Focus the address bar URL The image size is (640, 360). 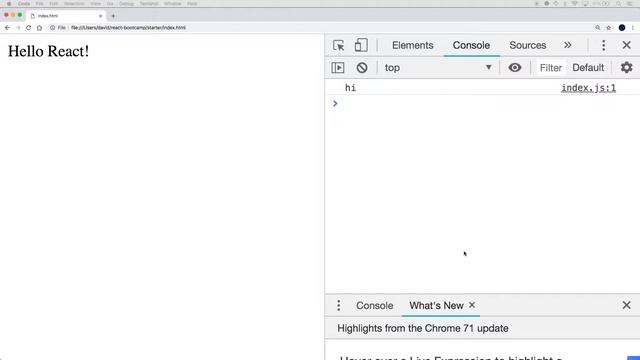click(128, 28)
